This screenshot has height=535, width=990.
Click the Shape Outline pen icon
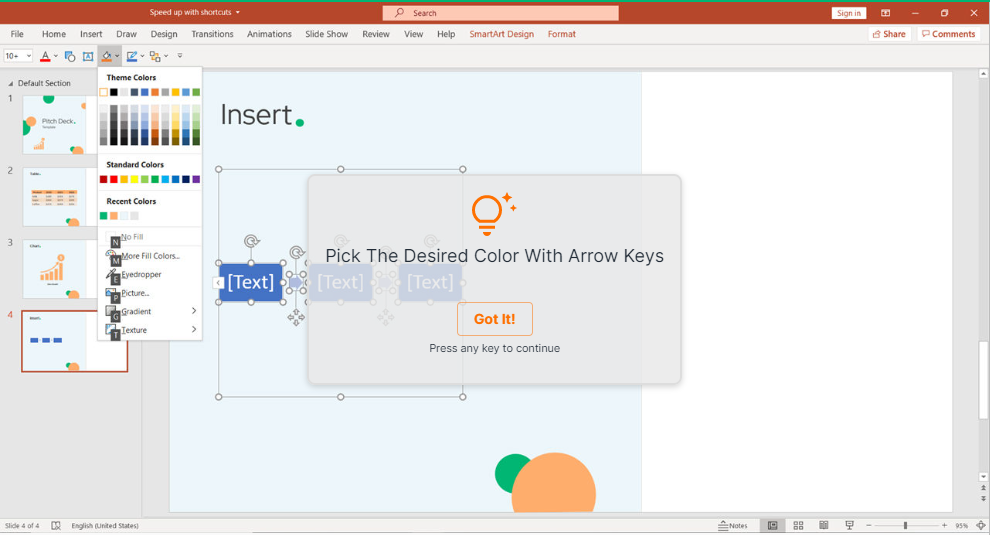tap(131, 56)
